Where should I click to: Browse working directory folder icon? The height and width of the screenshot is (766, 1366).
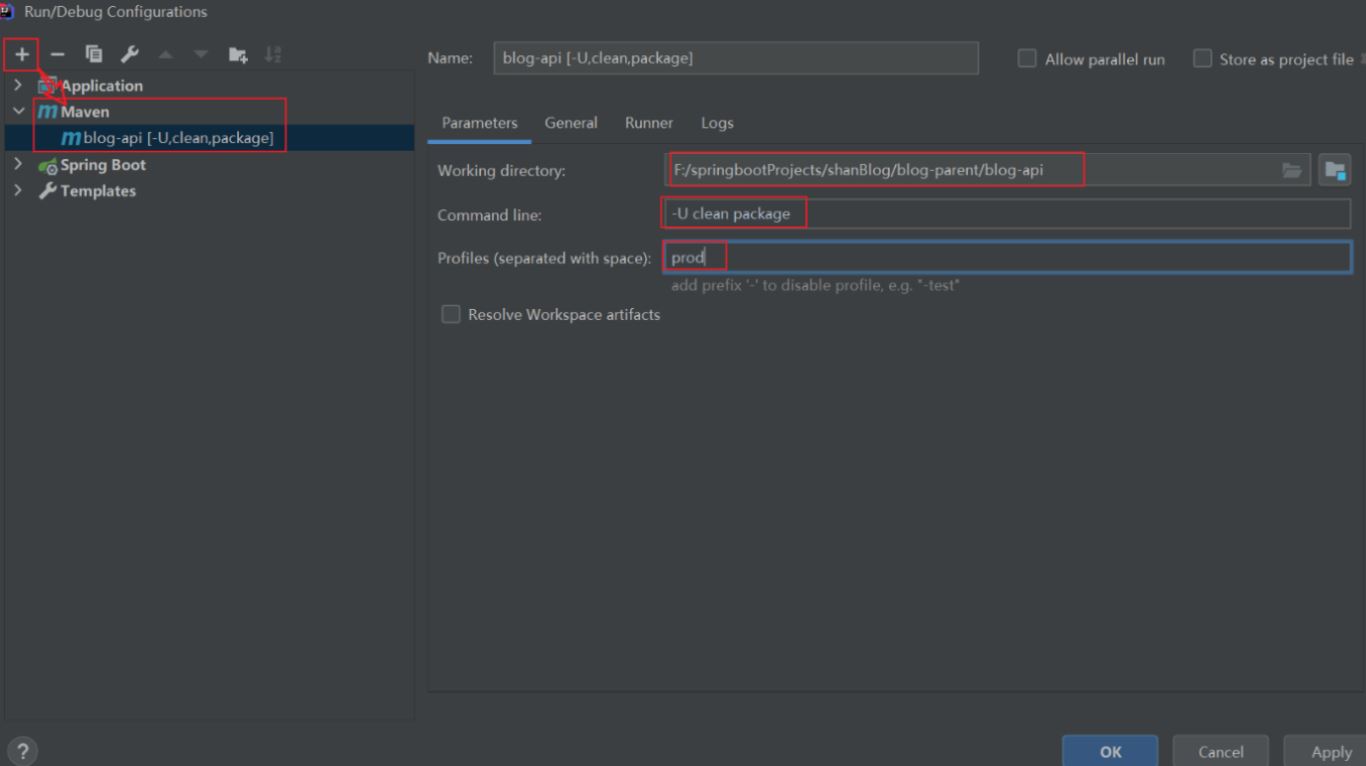(1292, 170)
